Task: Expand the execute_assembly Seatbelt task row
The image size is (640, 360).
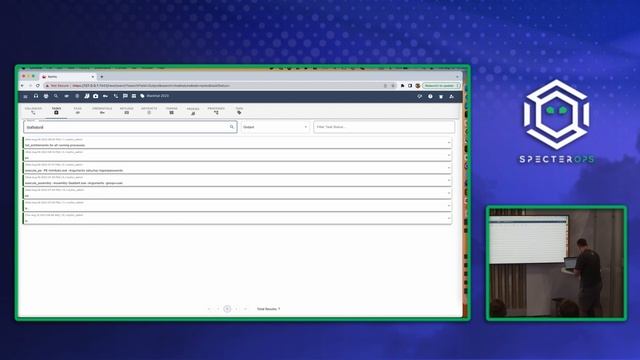Action: [449, 180]
